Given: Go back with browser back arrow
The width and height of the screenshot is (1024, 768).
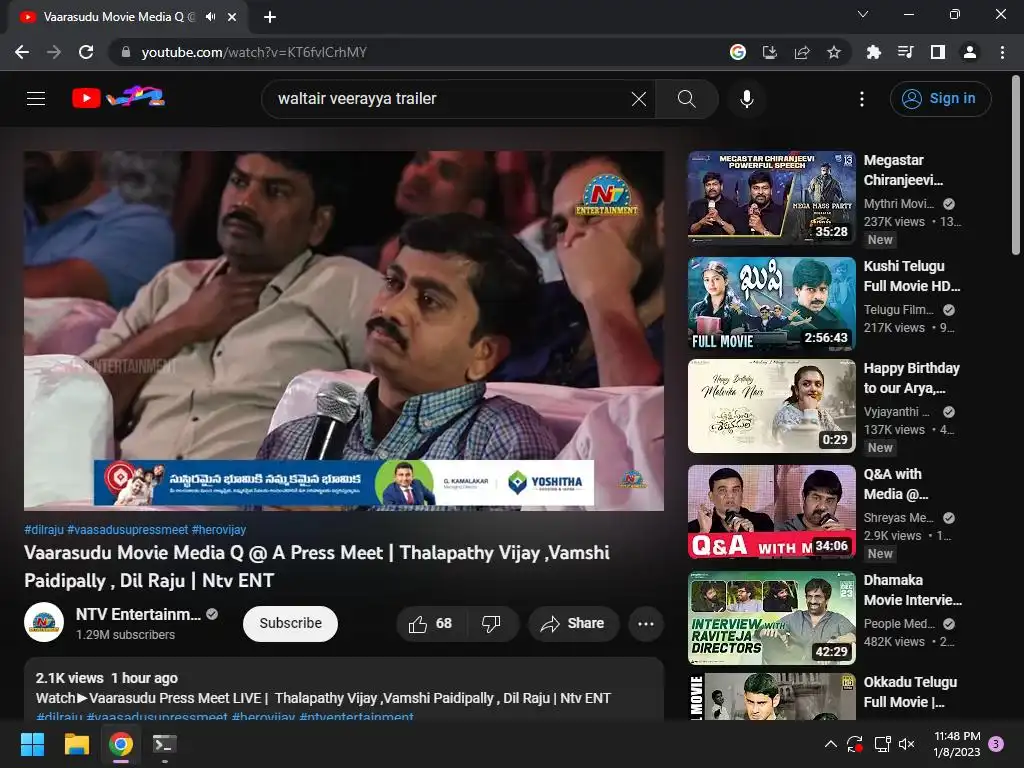Looking at the screenshot, I should pos(22,52).
